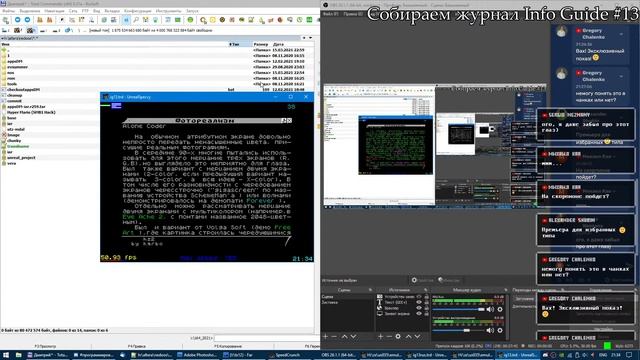The height and width of the screenshot is (360, 640).
Task: Open the Инструменты menu in Total Commander
Action: tap(168, 11)
